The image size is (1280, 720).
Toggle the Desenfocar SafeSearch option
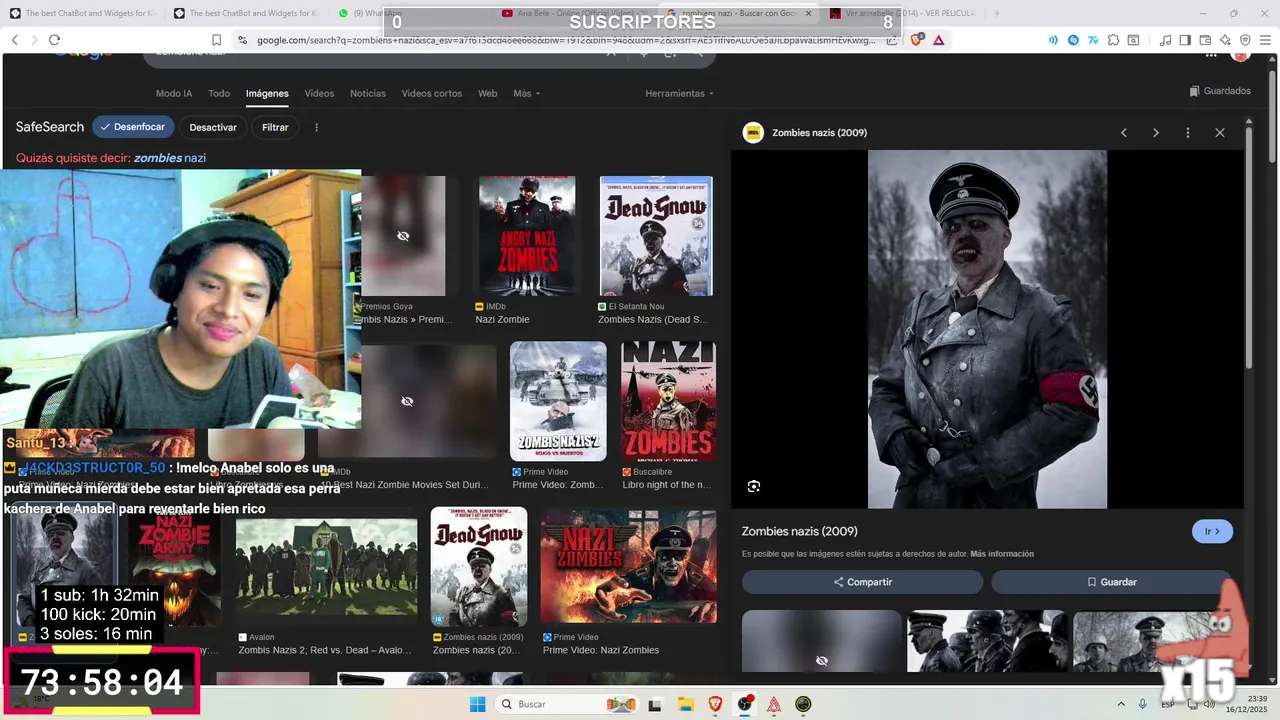(134, 127)
